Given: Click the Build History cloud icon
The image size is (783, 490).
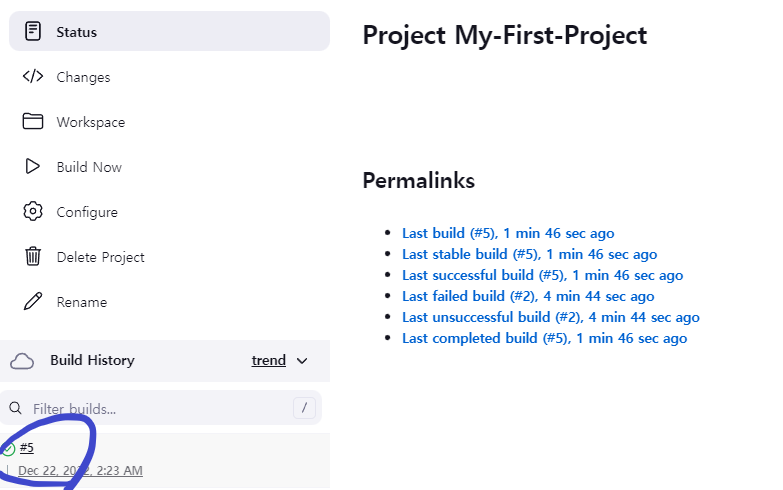Looking at the screenshot, I should click(x=22, y=361).
